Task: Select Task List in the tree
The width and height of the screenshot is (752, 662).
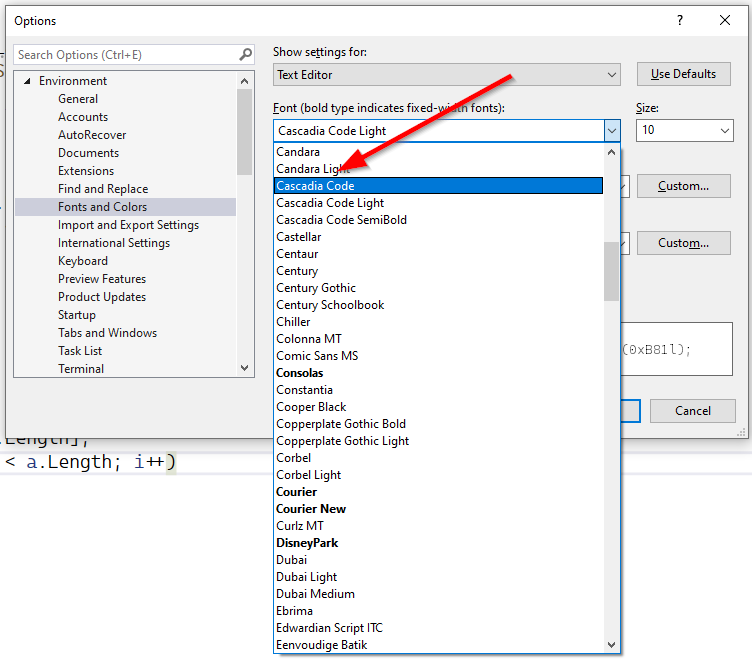Action: point(80,351)
